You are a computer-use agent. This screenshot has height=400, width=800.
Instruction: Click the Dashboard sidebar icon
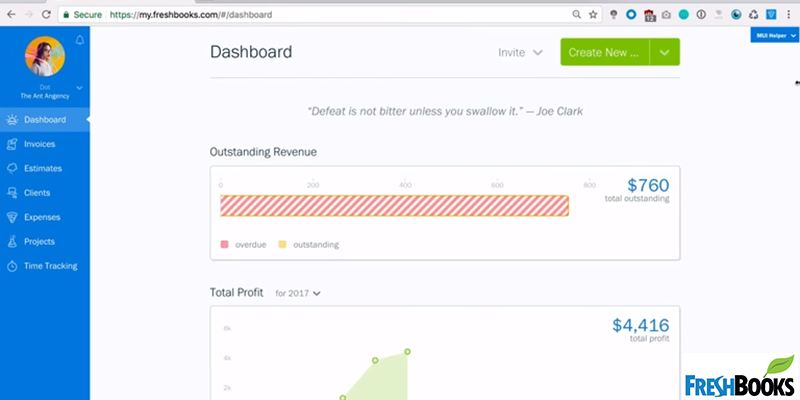[12, 120]
